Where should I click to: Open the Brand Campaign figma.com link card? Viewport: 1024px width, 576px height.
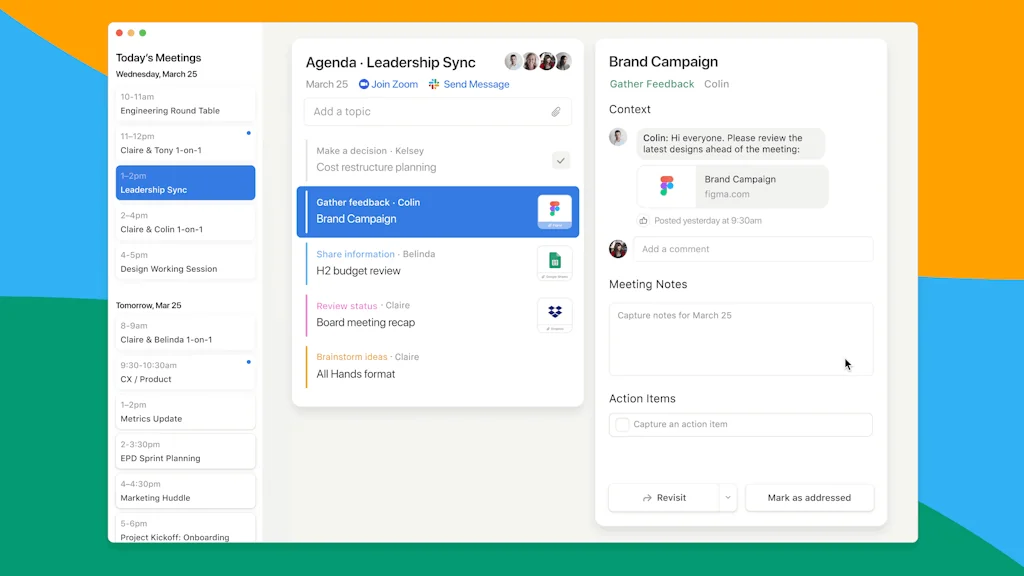(x=732, y=186)
